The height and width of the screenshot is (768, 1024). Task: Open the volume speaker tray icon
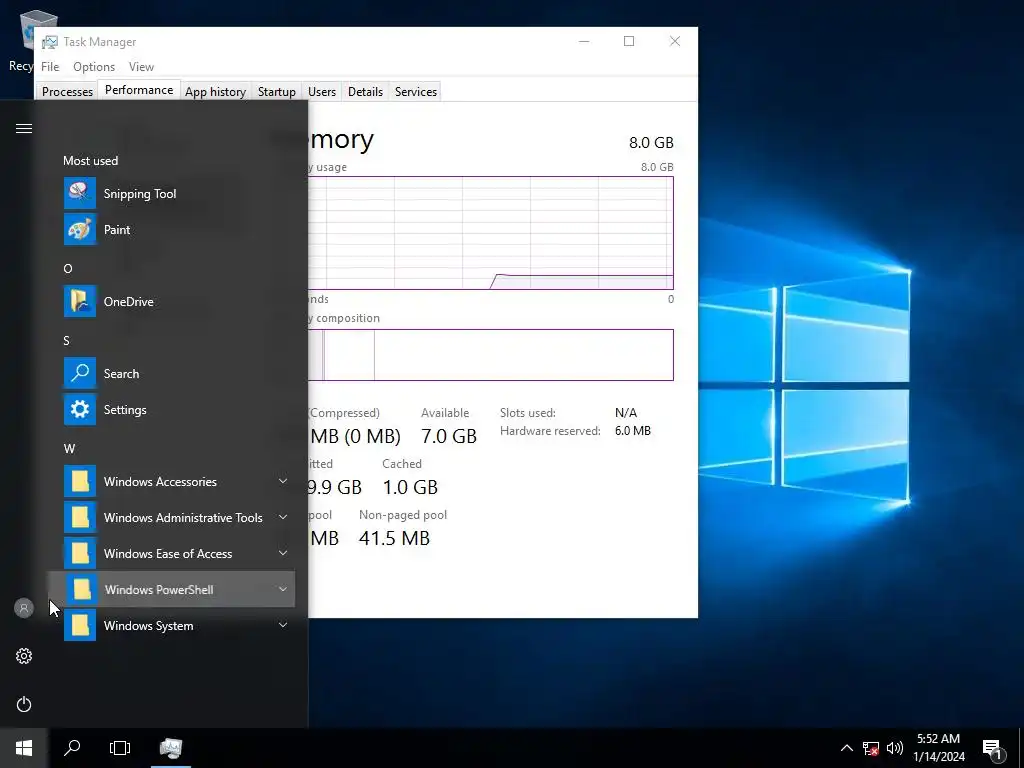895,748
